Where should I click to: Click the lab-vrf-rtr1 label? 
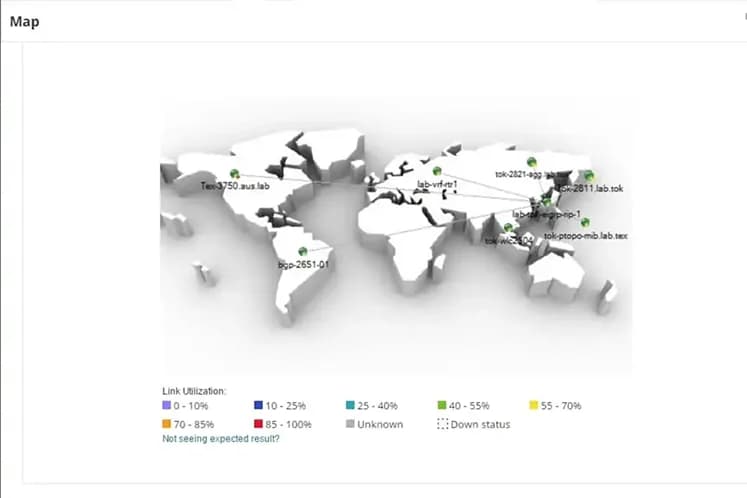click(x=437, y=184)
